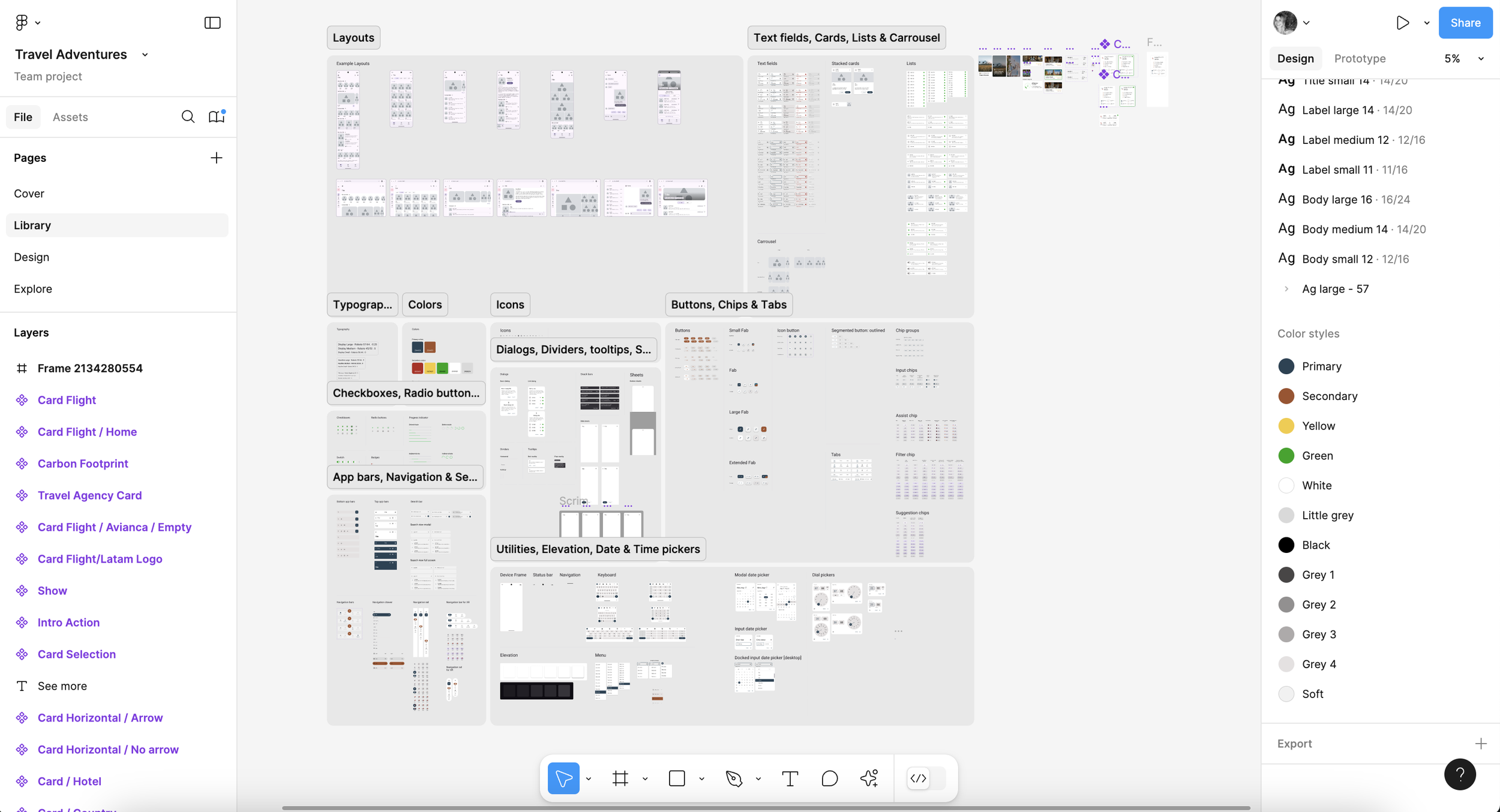Select the Rectangle shape tool
Viewport: 1500px width, 812px height.
pyautogui.click(x=677, y=778)
